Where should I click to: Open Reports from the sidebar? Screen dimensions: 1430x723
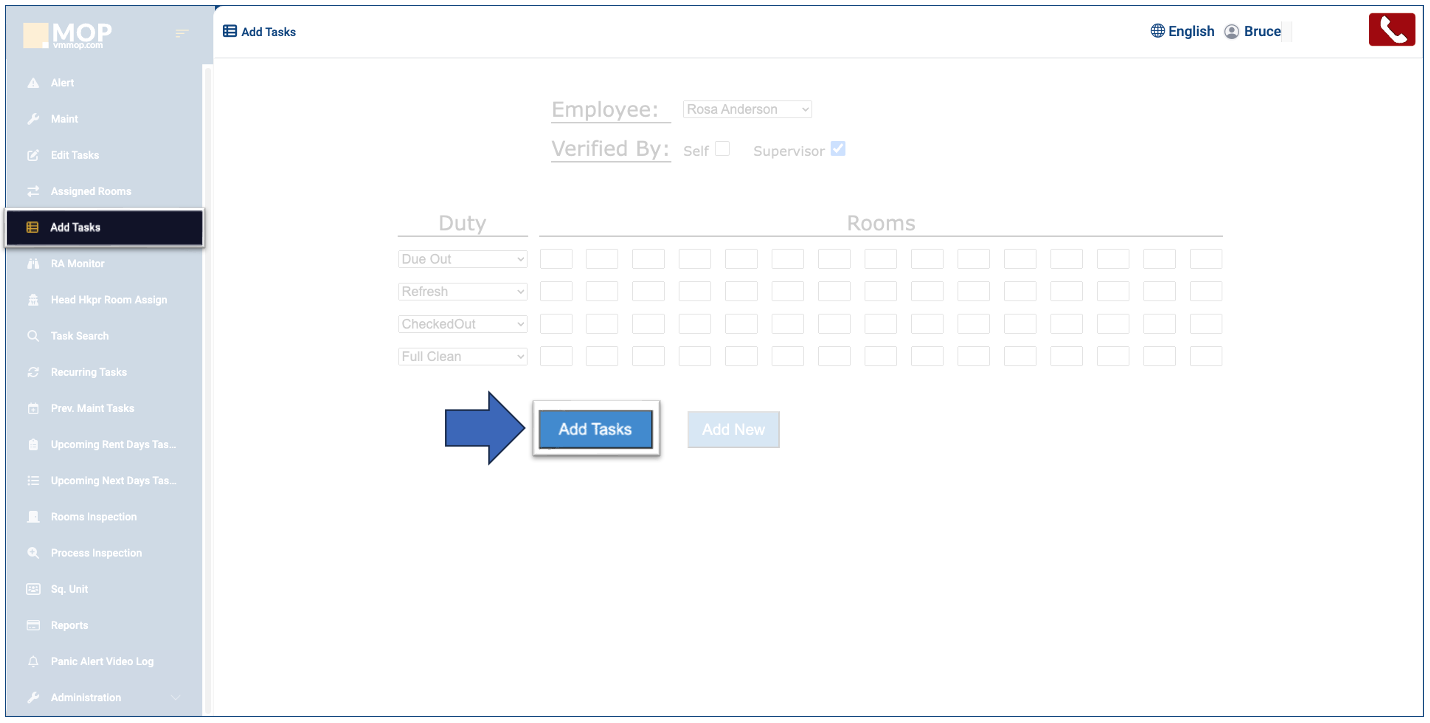[69, 625]
